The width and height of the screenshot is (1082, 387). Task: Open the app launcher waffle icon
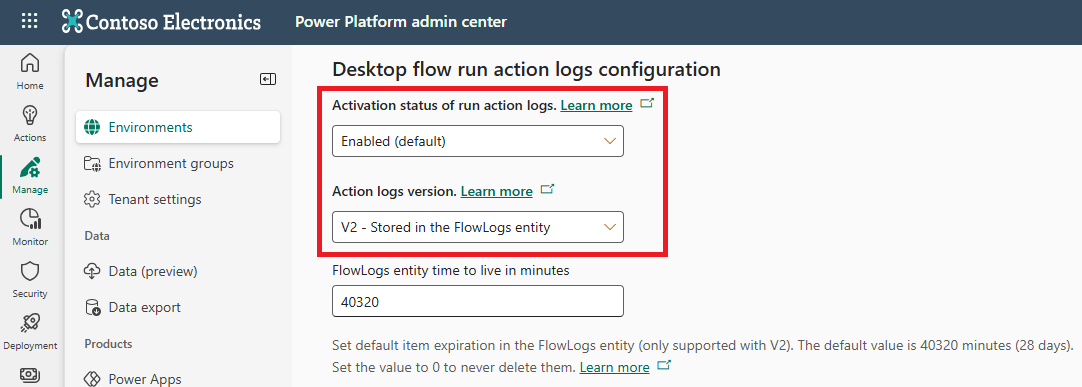pos(30,21)
